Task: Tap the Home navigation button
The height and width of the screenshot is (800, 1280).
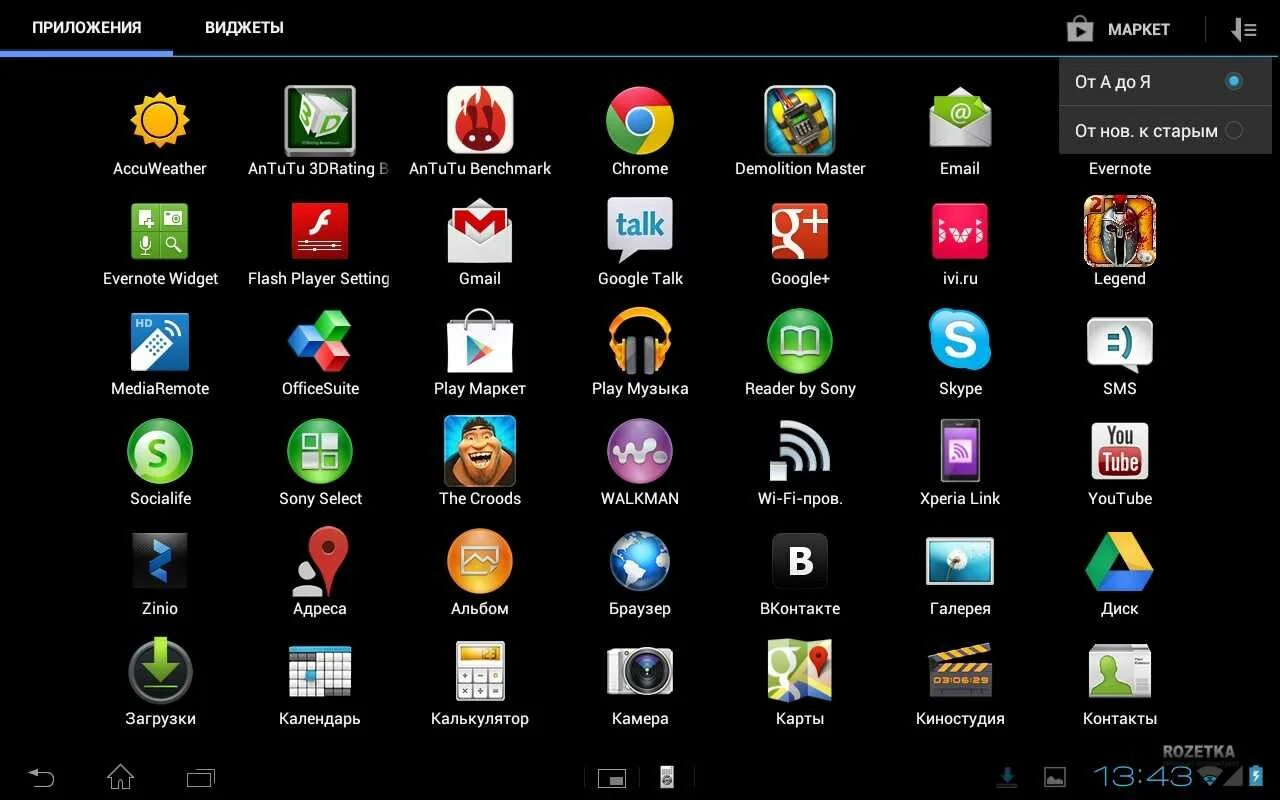Action: [120, 777]
